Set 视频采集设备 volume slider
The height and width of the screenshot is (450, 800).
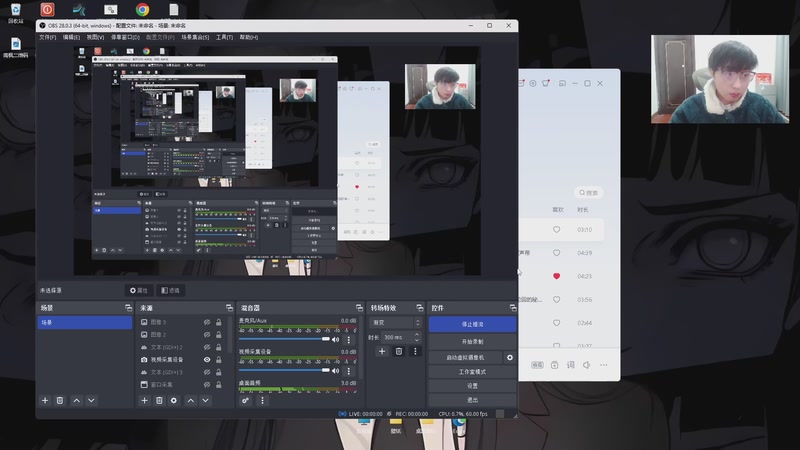[284, 370]
